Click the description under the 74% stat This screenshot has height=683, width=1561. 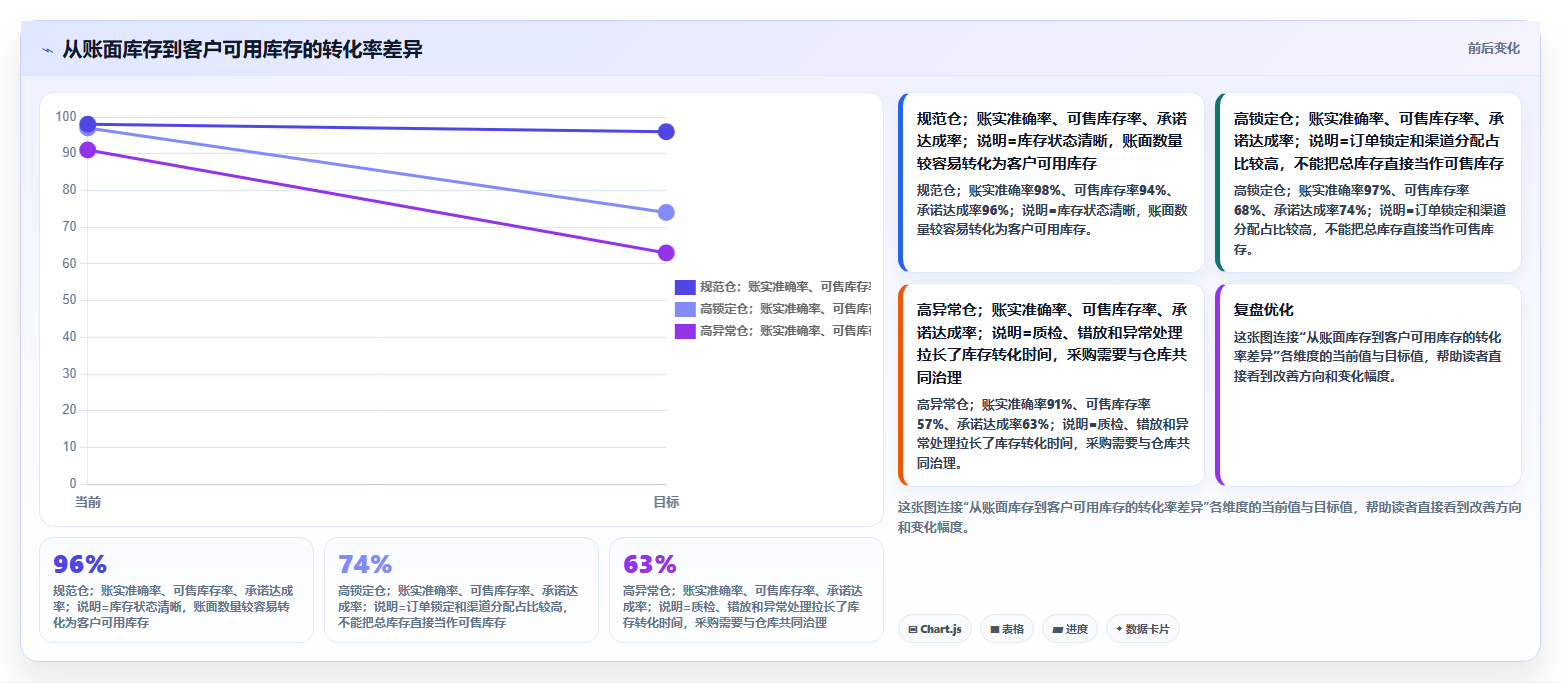tap(459, 607)
